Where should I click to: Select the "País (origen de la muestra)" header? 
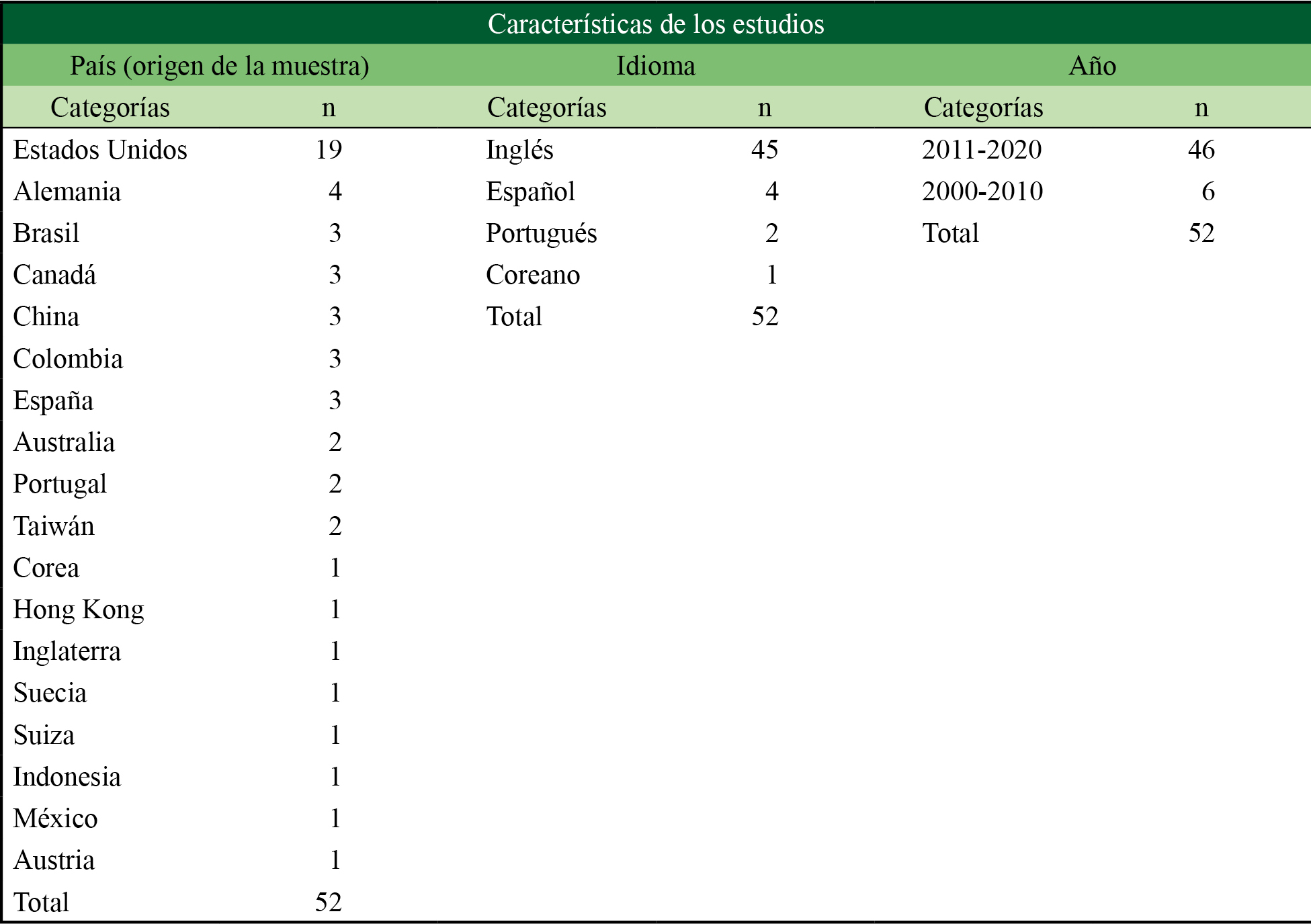pyautogui.click(x=220, y=66)
